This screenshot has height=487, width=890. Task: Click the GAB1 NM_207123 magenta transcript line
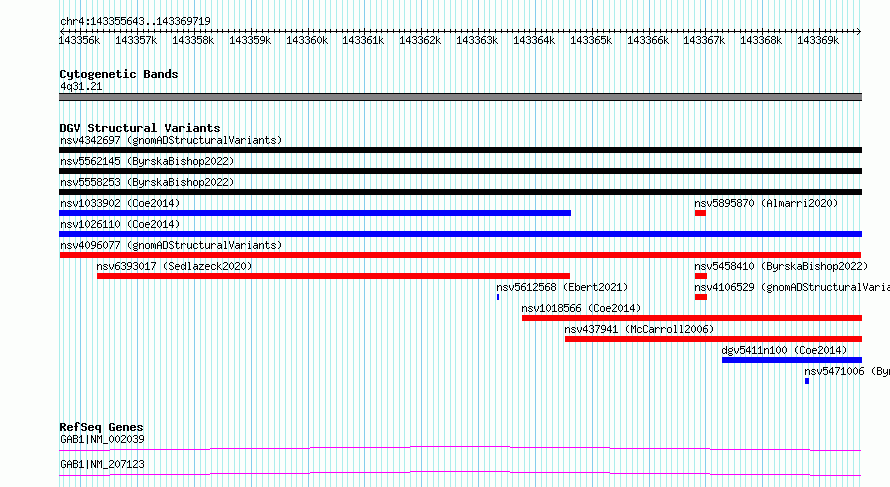coord(460,473)
